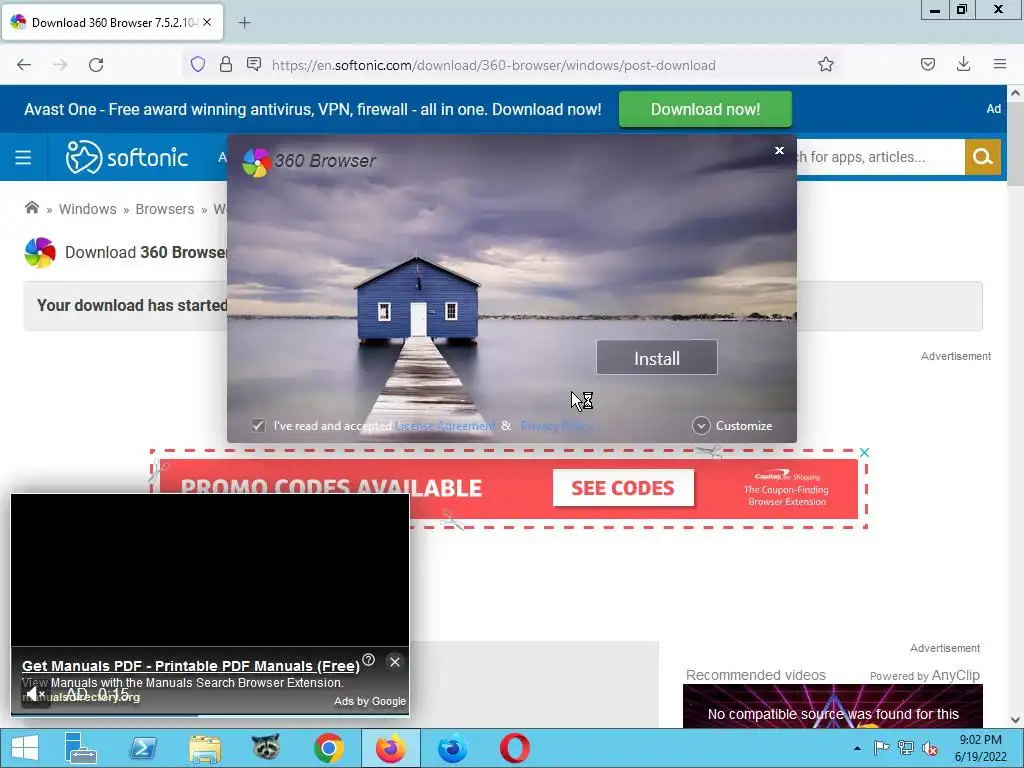Save to Pocket icon in Firefox toolbar
This screenshot has height=768, width=1024.
click(927, 64)
